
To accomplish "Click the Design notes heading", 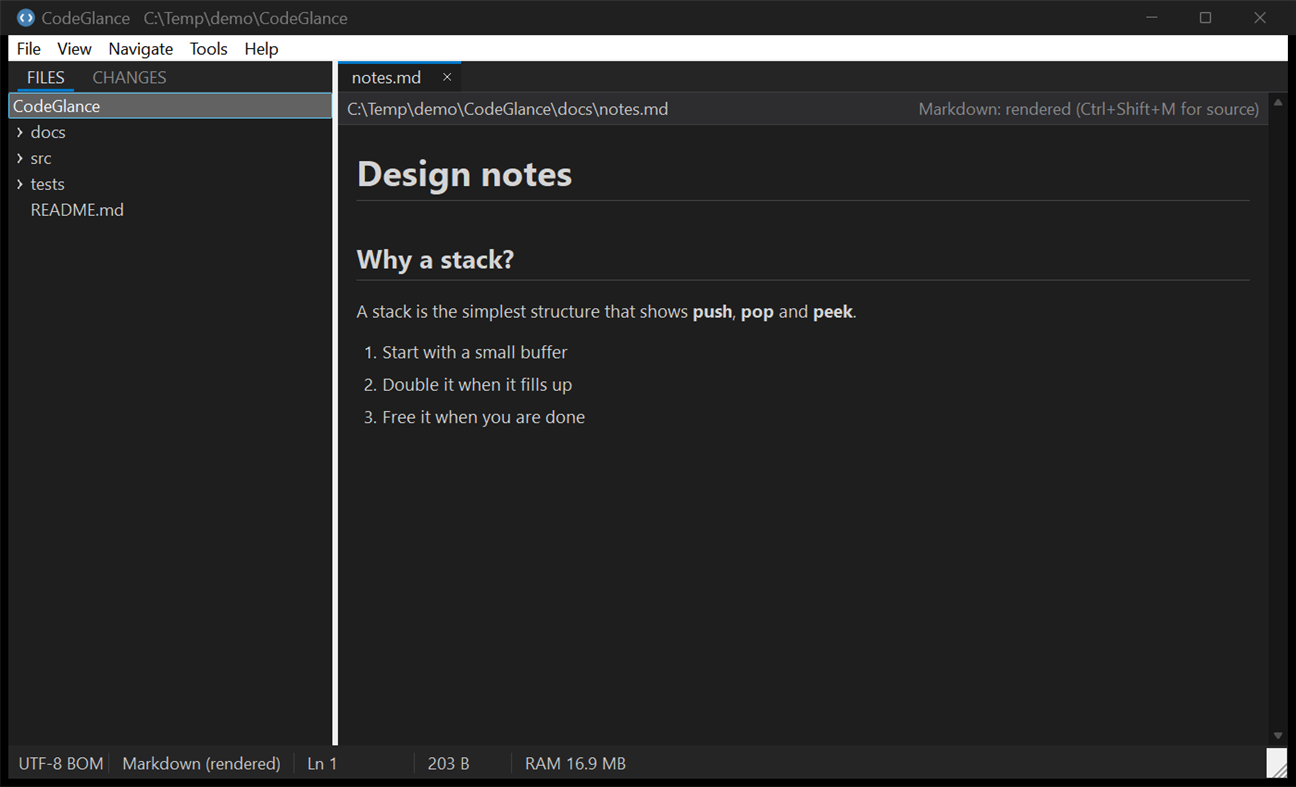I will (x=465, y=174).
